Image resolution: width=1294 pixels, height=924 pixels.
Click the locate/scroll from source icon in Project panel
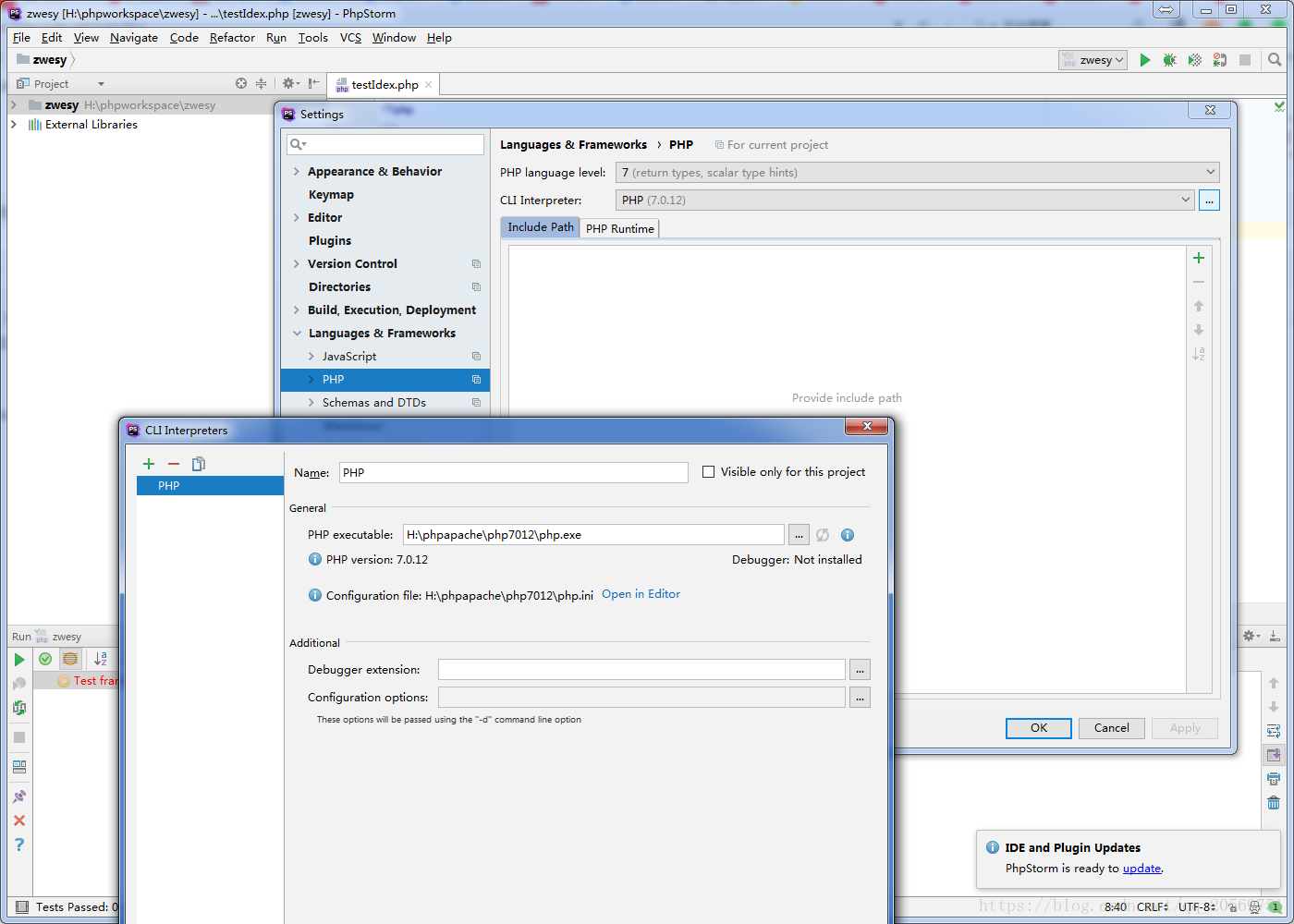pyautogui.click(x=241, y=83)
